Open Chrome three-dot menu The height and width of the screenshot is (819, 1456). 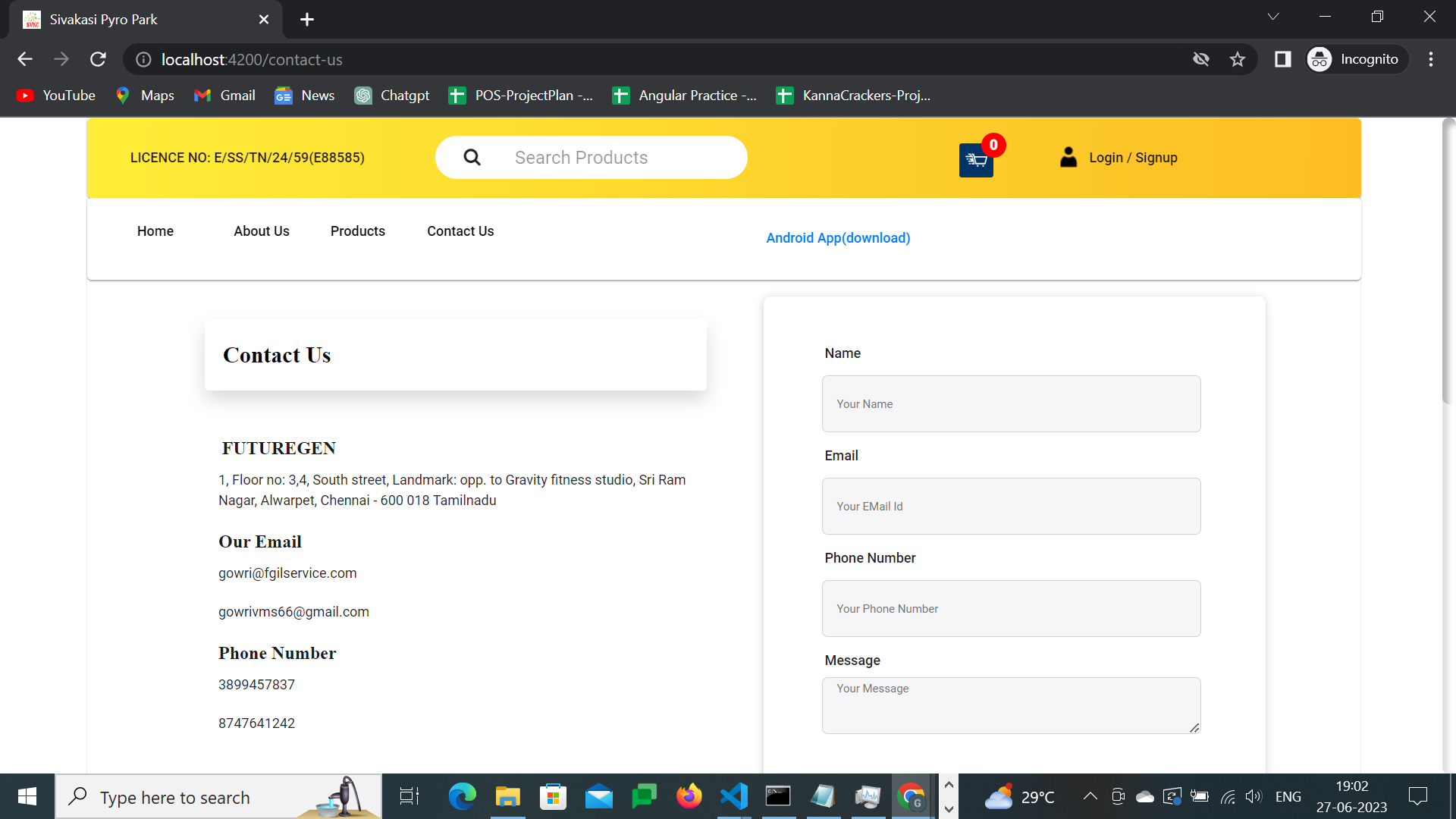click(x=1430, y=59)
